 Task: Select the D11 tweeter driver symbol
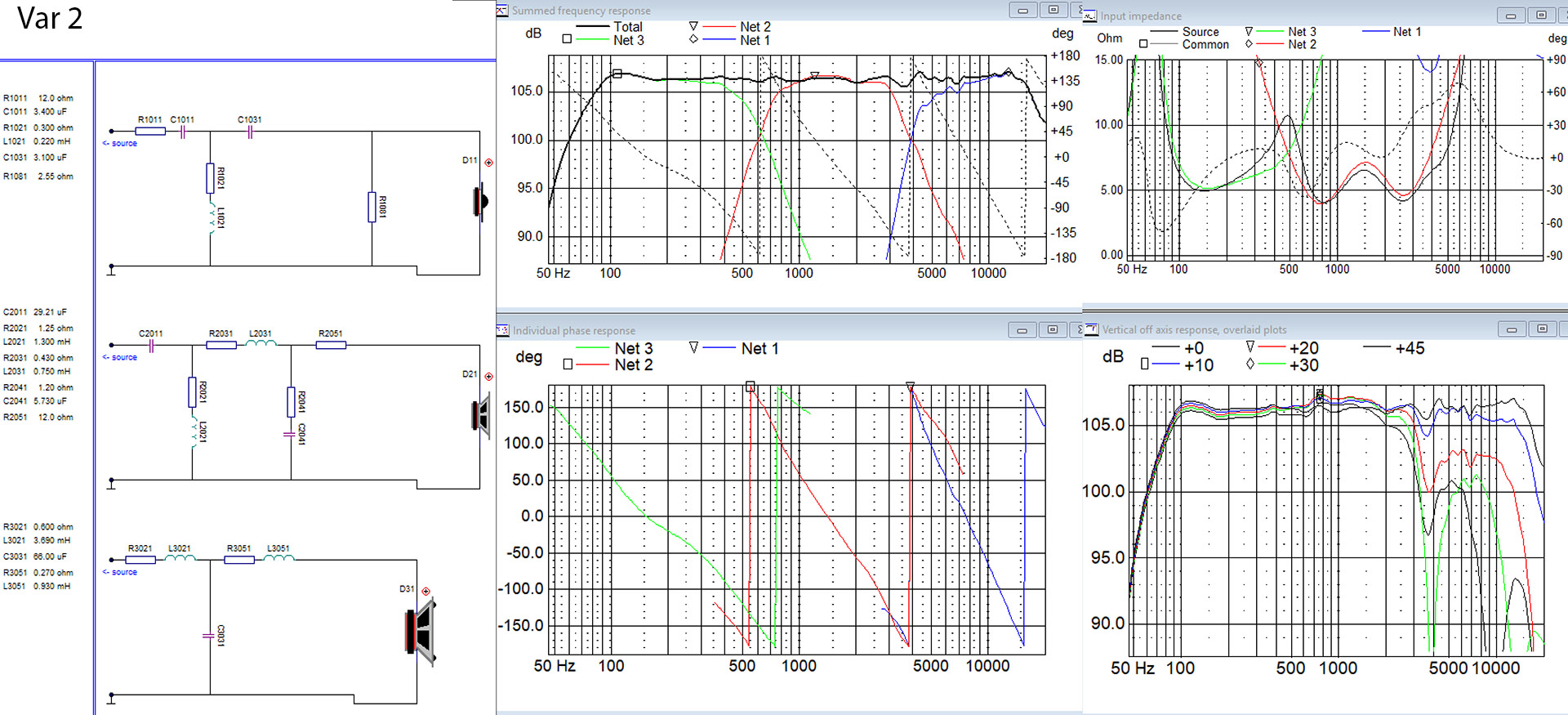point(480,201)
